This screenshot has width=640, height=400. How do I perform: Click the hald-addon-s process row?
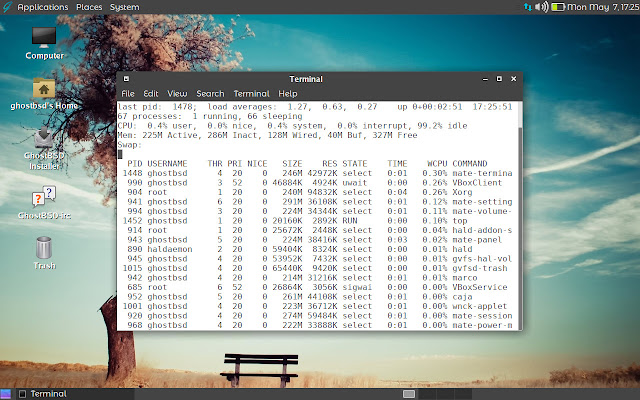pyautogui.click(x=315, y=230)
